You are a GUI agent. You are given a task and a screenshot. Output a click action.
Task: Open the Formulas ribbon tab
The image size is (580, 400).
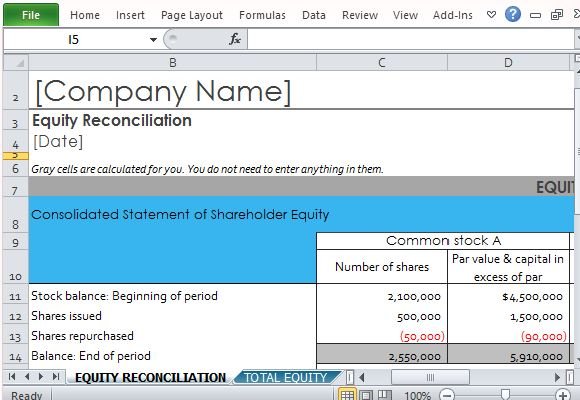[262, 15]
